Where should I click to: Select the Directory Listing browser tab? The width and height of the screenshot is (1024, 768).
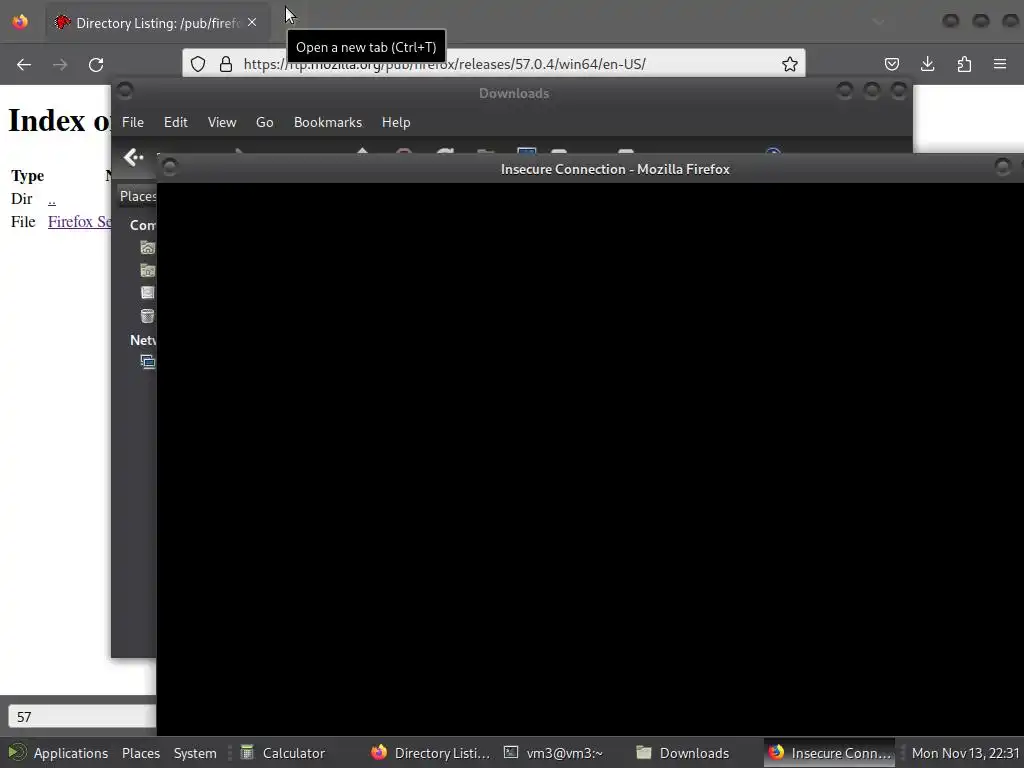click(x=157, y=23)
